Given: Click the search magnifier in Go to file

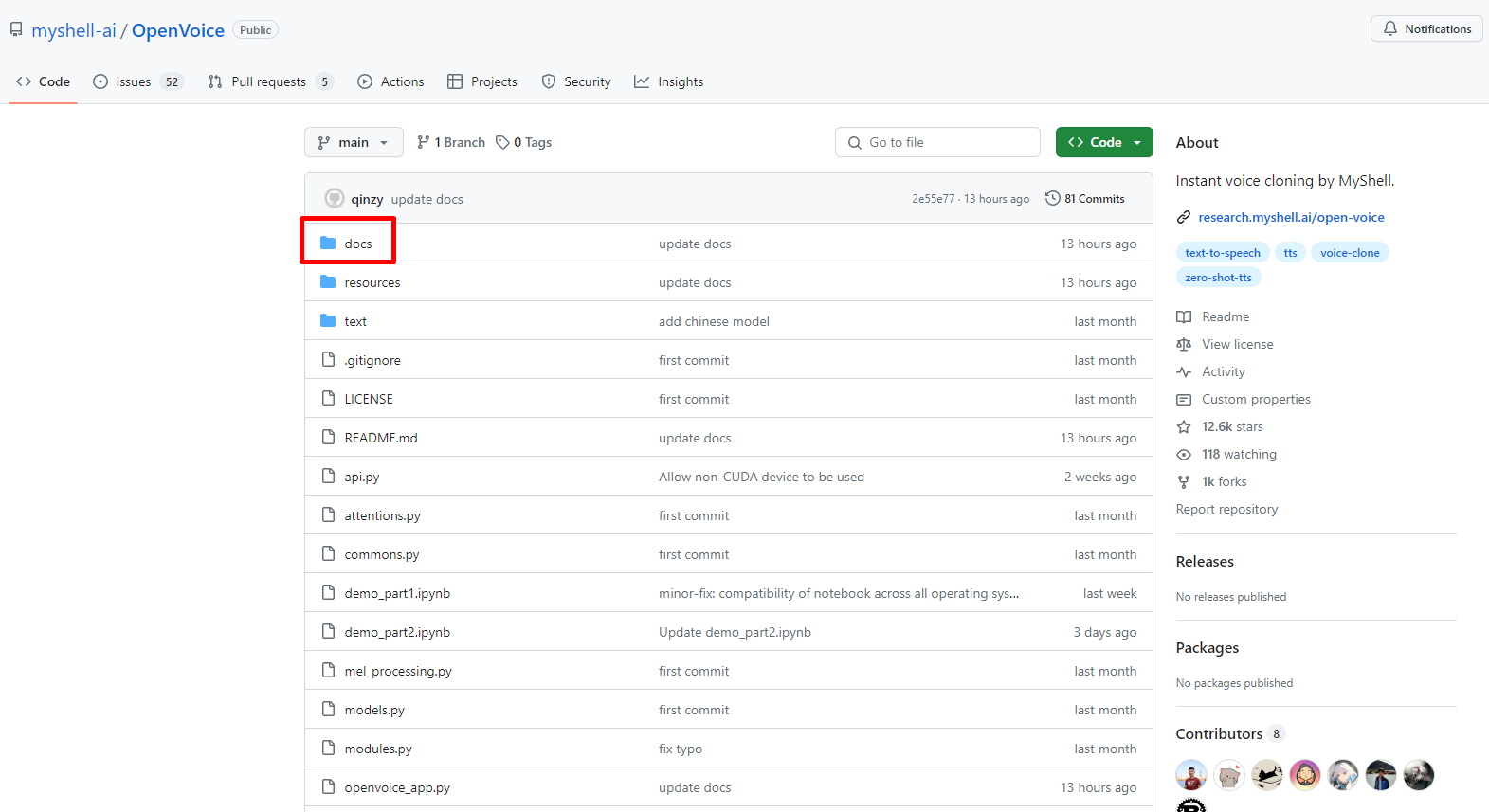Looking at the screenshot, I should (x=855, y=142).
